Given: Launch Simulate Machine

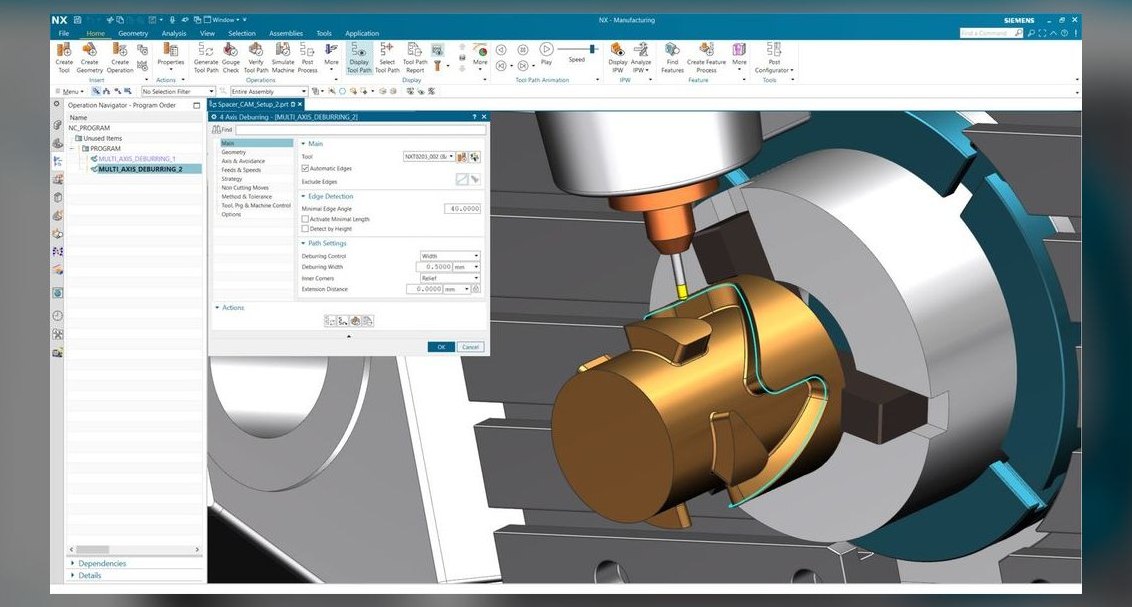Looking at the screenshot, I should tap(283, 57).
